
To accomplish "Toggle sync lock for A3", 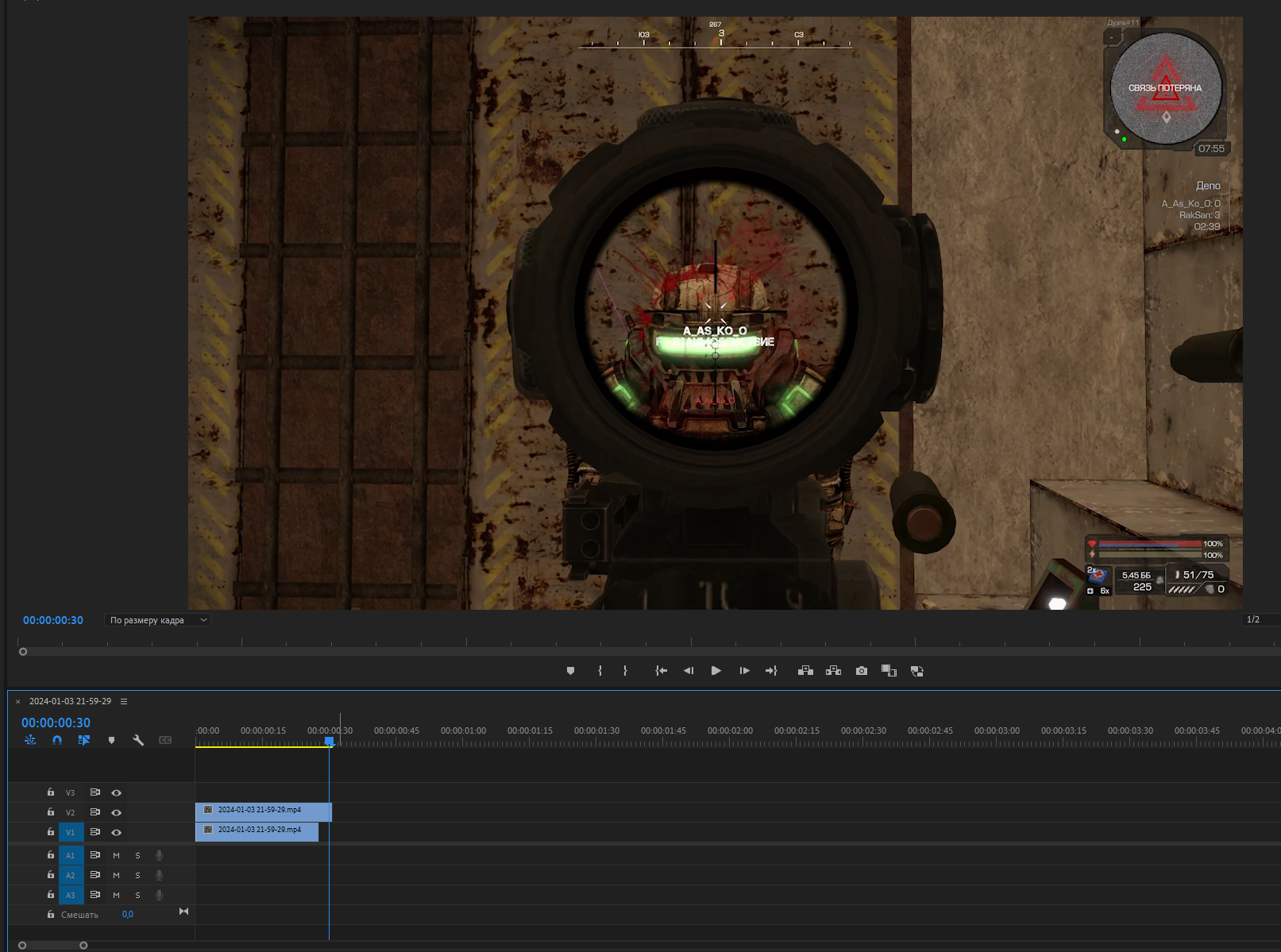I will pyautogui.click(x=95, y=895).
